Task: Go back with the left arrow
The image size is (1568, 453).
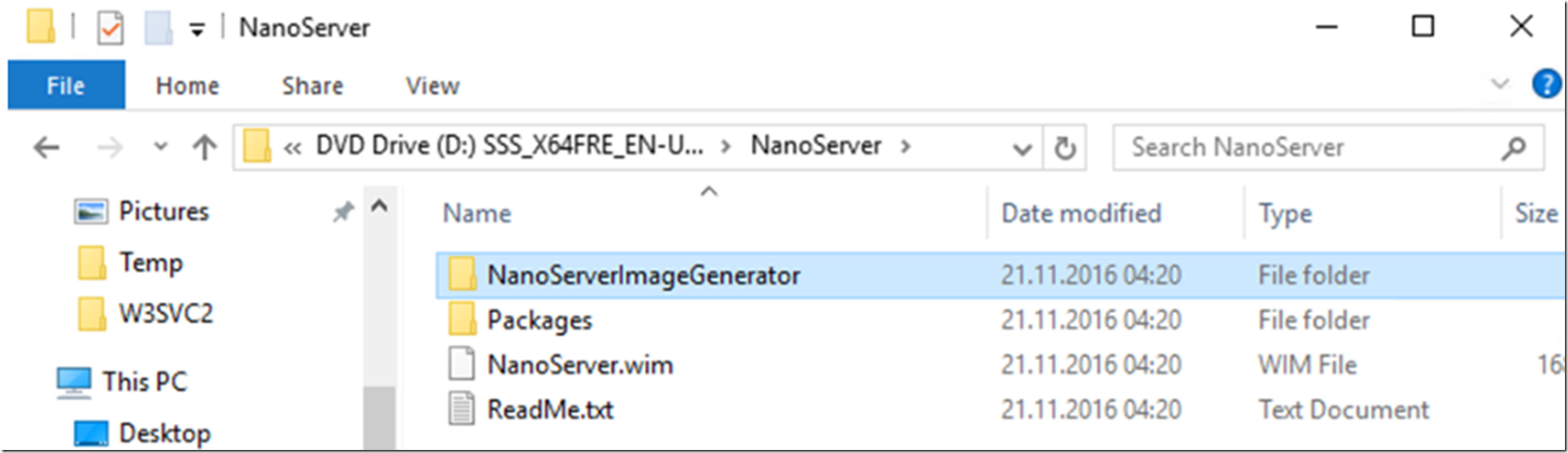Action: click(x=47, y=147)
